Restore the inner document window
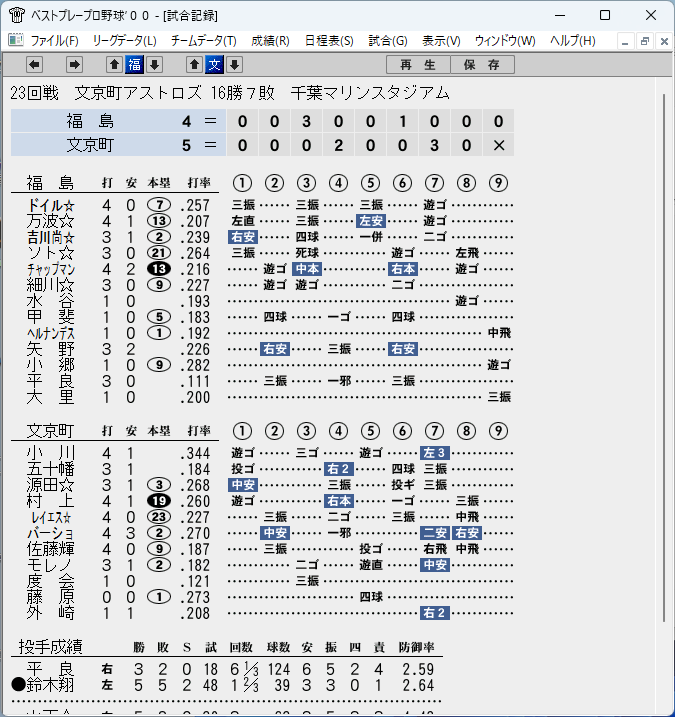Image resolution: width=675 pixels, height=717 pixels. click(644, 41)
